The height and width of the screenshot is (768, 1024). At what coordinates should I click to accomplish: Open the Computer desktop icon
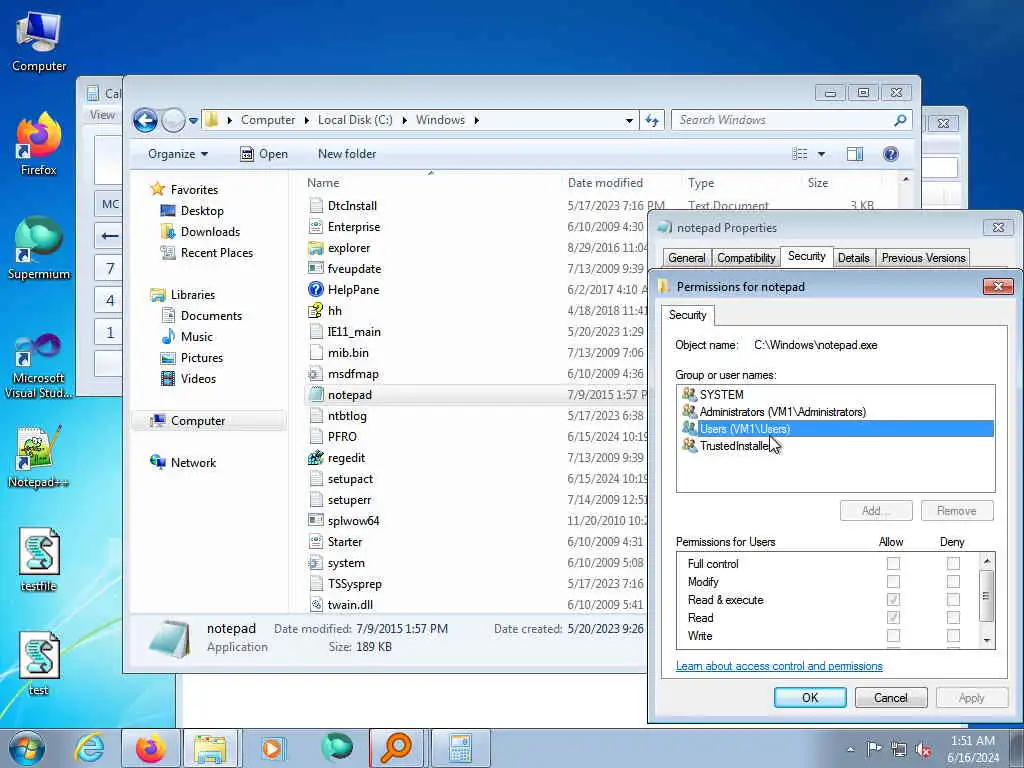(x=39, y=42)
